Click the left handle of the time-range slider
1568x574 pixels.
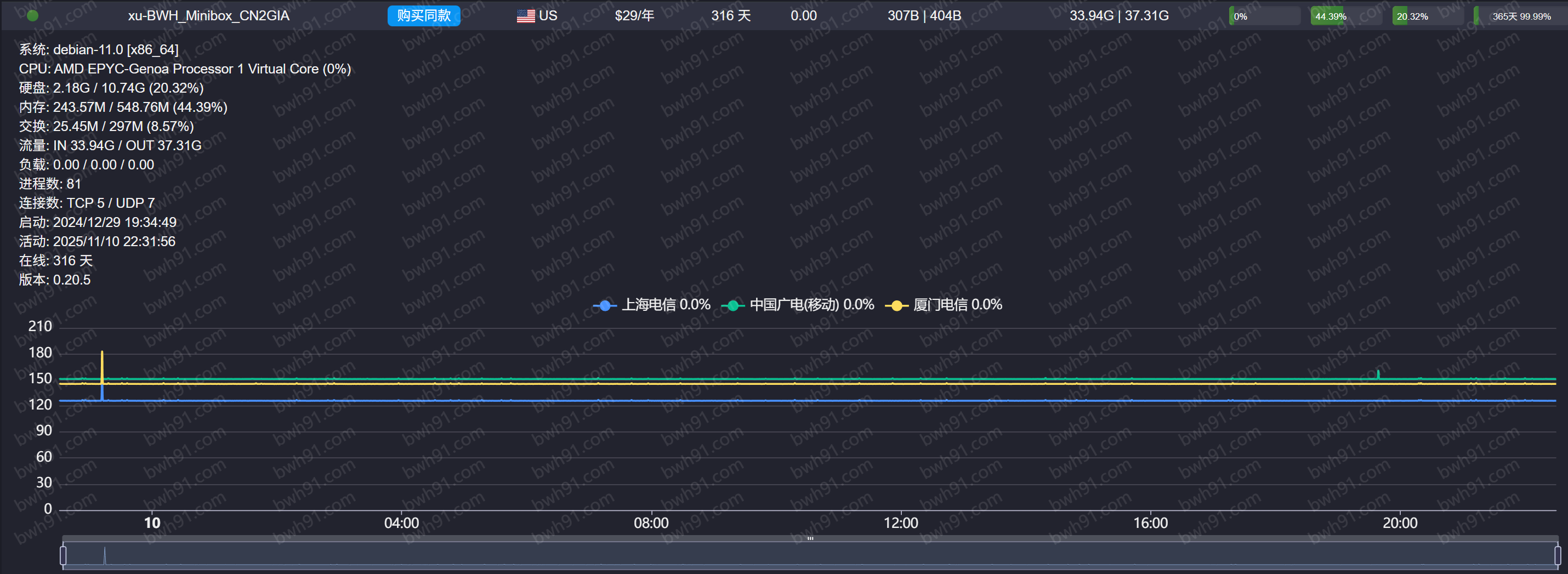(x=63, y=555)
